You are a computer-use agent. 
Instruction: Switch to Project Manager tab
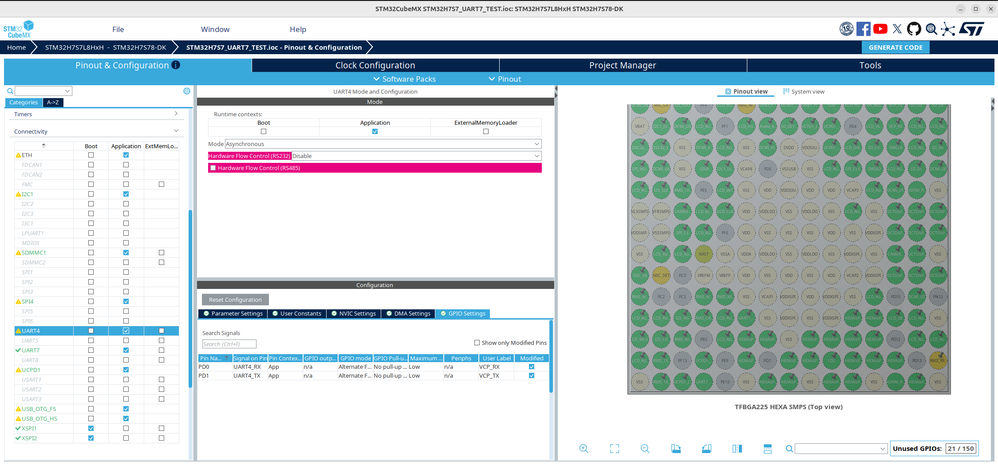point(622,65)
